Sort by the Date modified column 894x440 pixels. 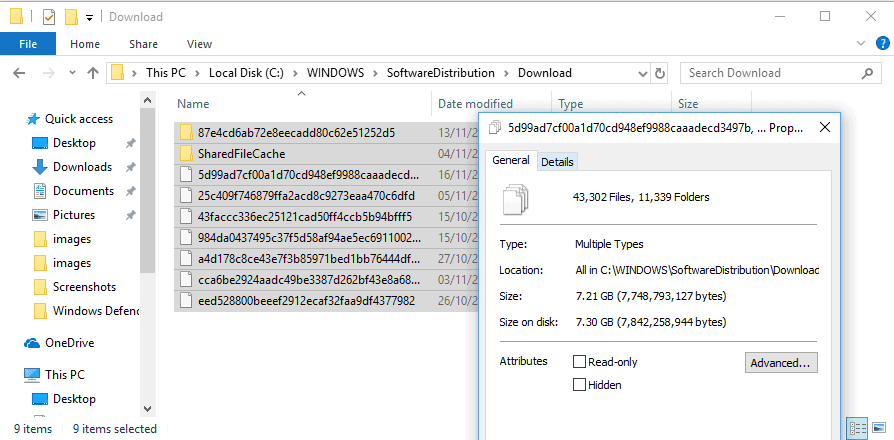coord(491,104)
